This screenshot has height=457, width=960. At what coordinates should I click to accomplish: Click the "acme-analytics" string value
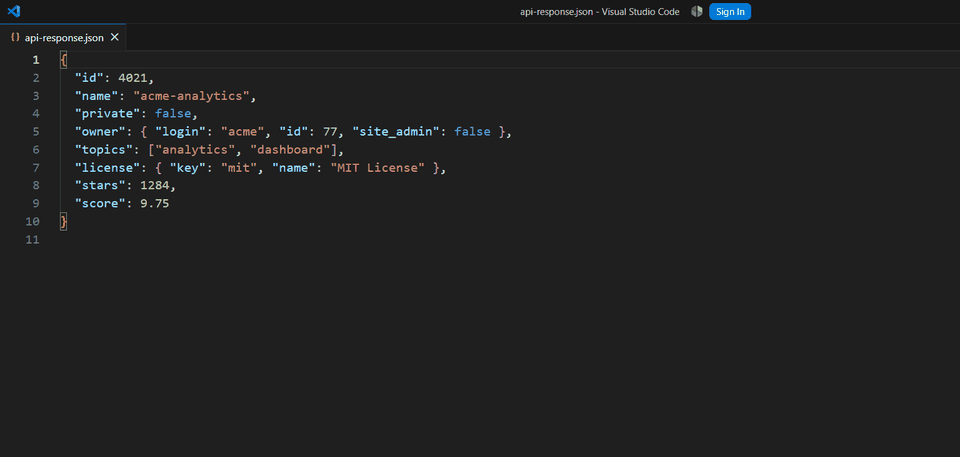point(191,96)
